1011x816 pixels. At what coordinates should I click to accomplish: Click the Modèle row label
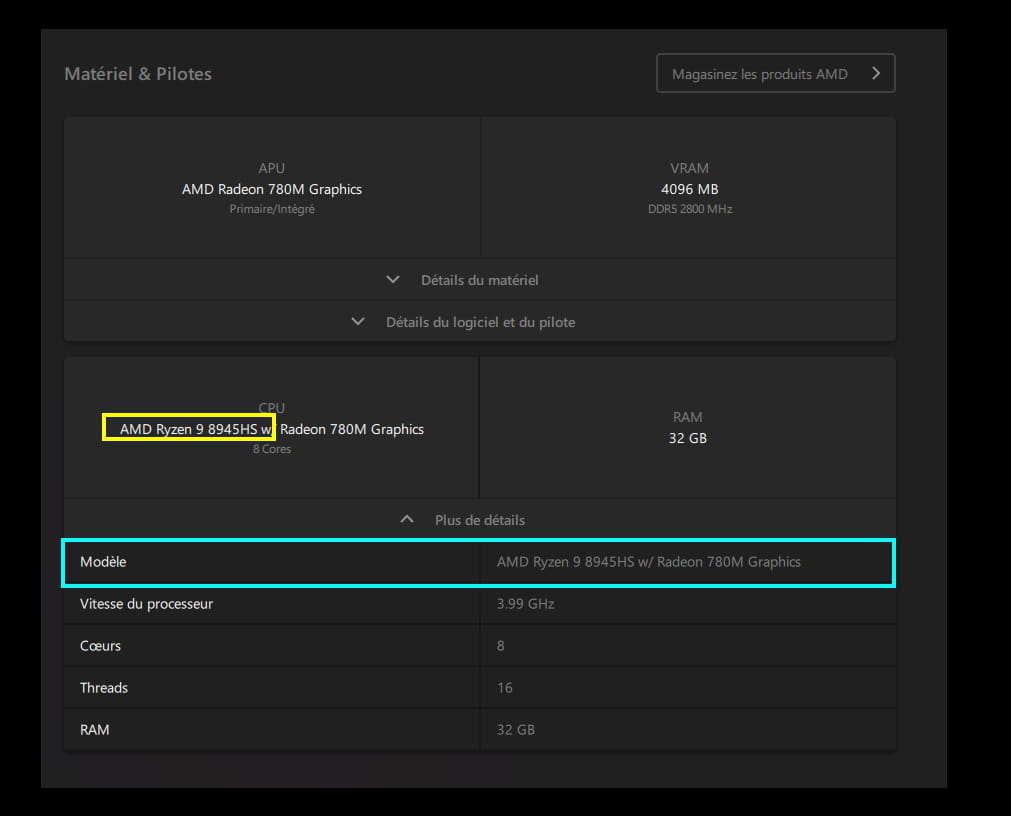(103, 561)
